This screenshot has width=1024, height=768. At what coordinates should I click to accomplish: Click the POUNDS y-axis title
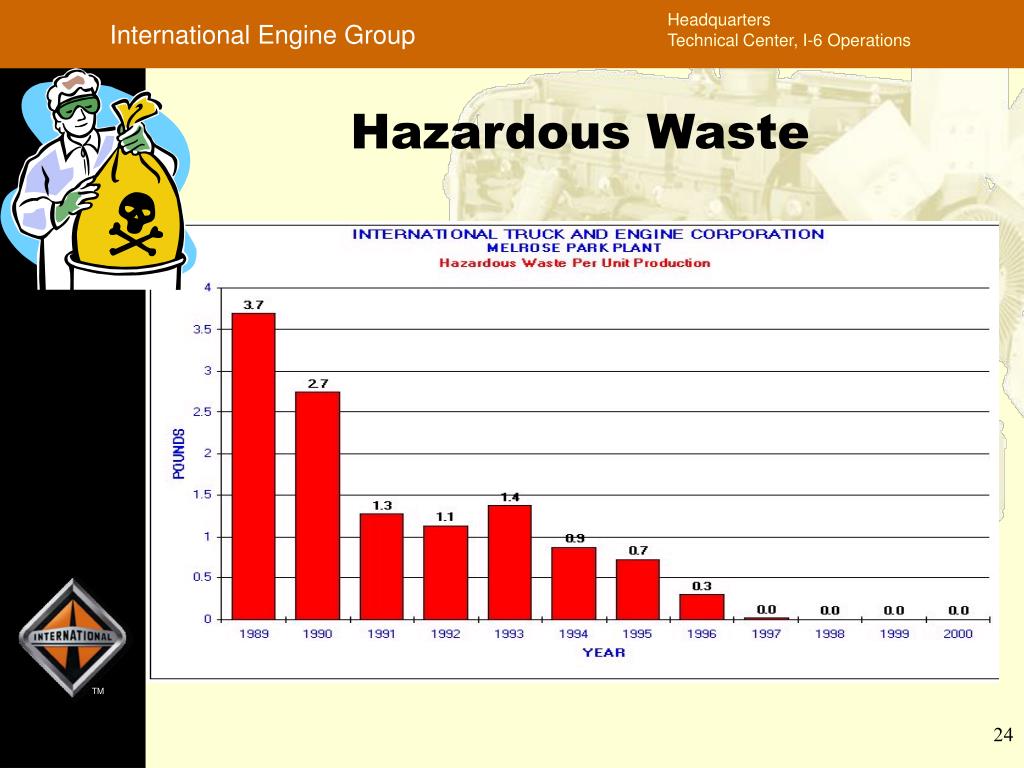tap(178, 454)
